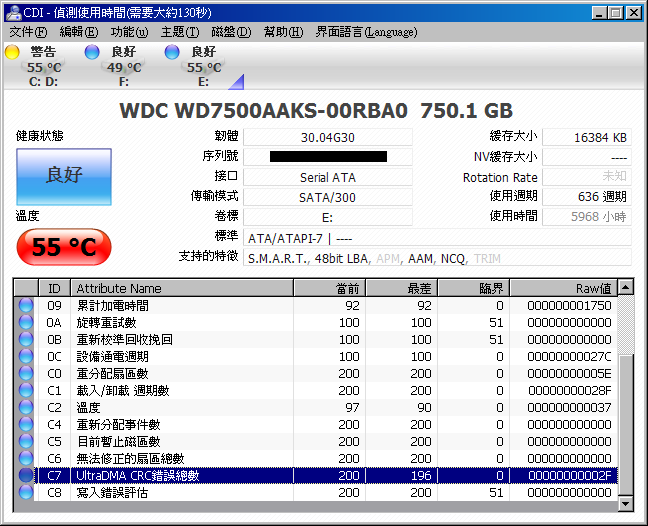Click raw value 00000000002F
Image resolution: width=648 pixels, height=526 pixels.
coord(569,475)
